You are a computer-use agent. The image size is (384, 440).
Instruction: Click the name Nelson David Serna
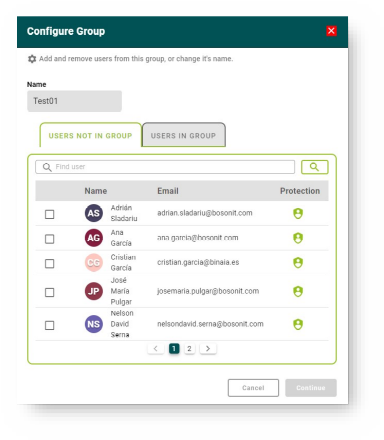(x=122, y=324)
